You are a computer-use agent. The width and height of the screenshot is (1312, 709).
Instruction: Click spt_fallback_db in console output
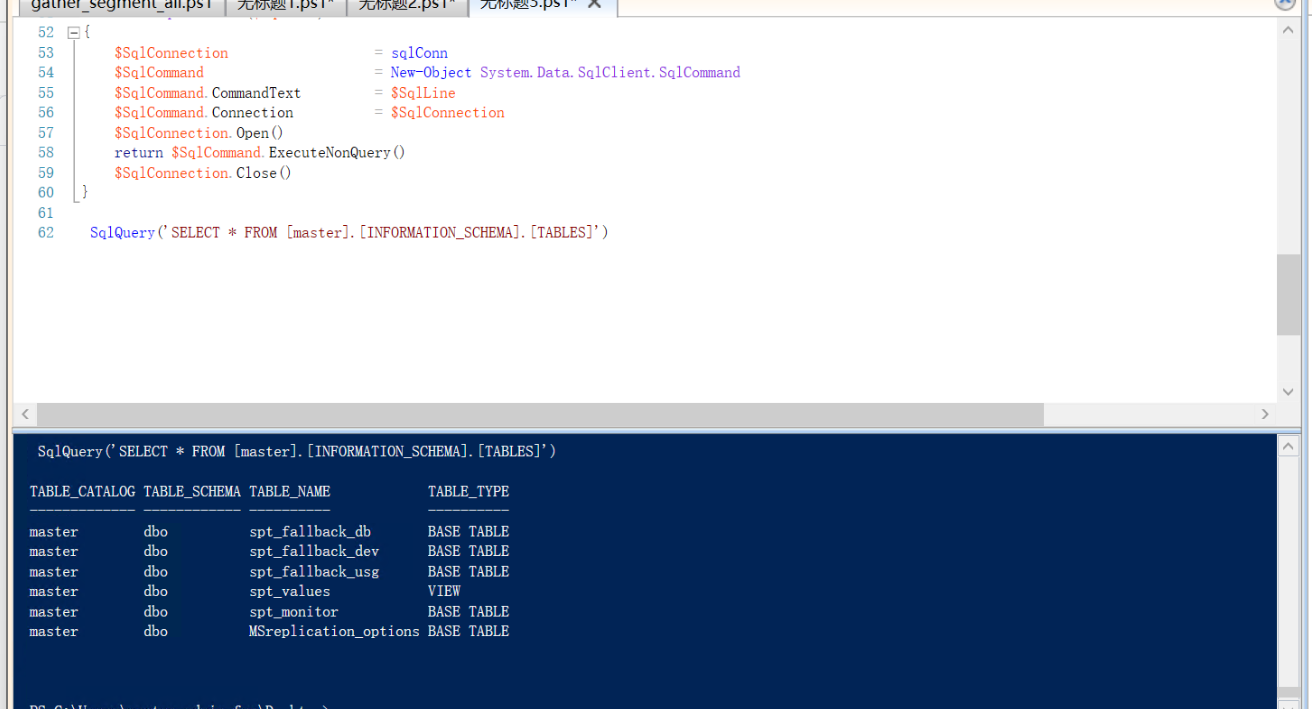[x=310, y=532]
